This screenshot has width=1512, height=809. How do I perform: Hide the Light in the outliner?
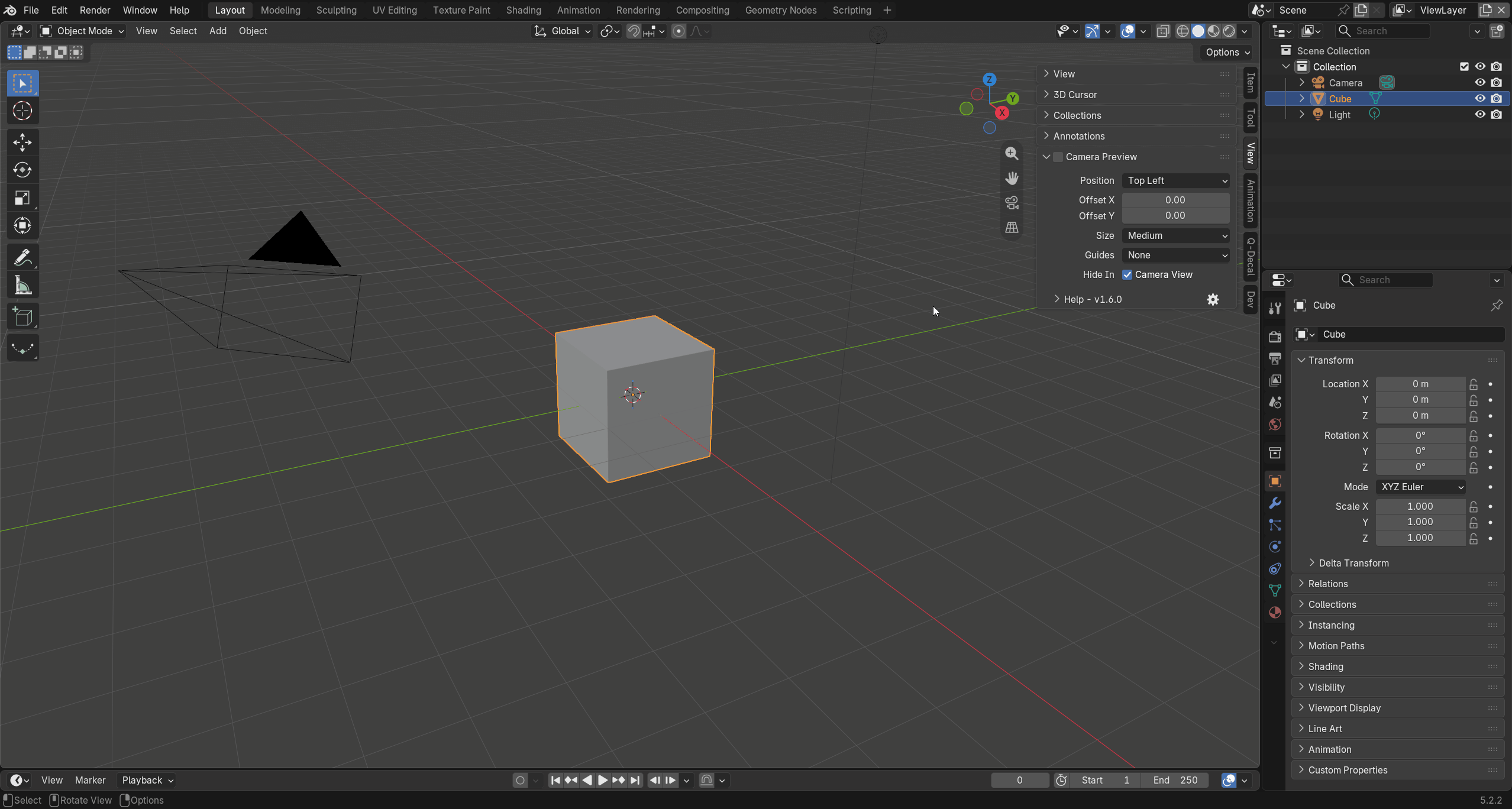click(1479, 115)
